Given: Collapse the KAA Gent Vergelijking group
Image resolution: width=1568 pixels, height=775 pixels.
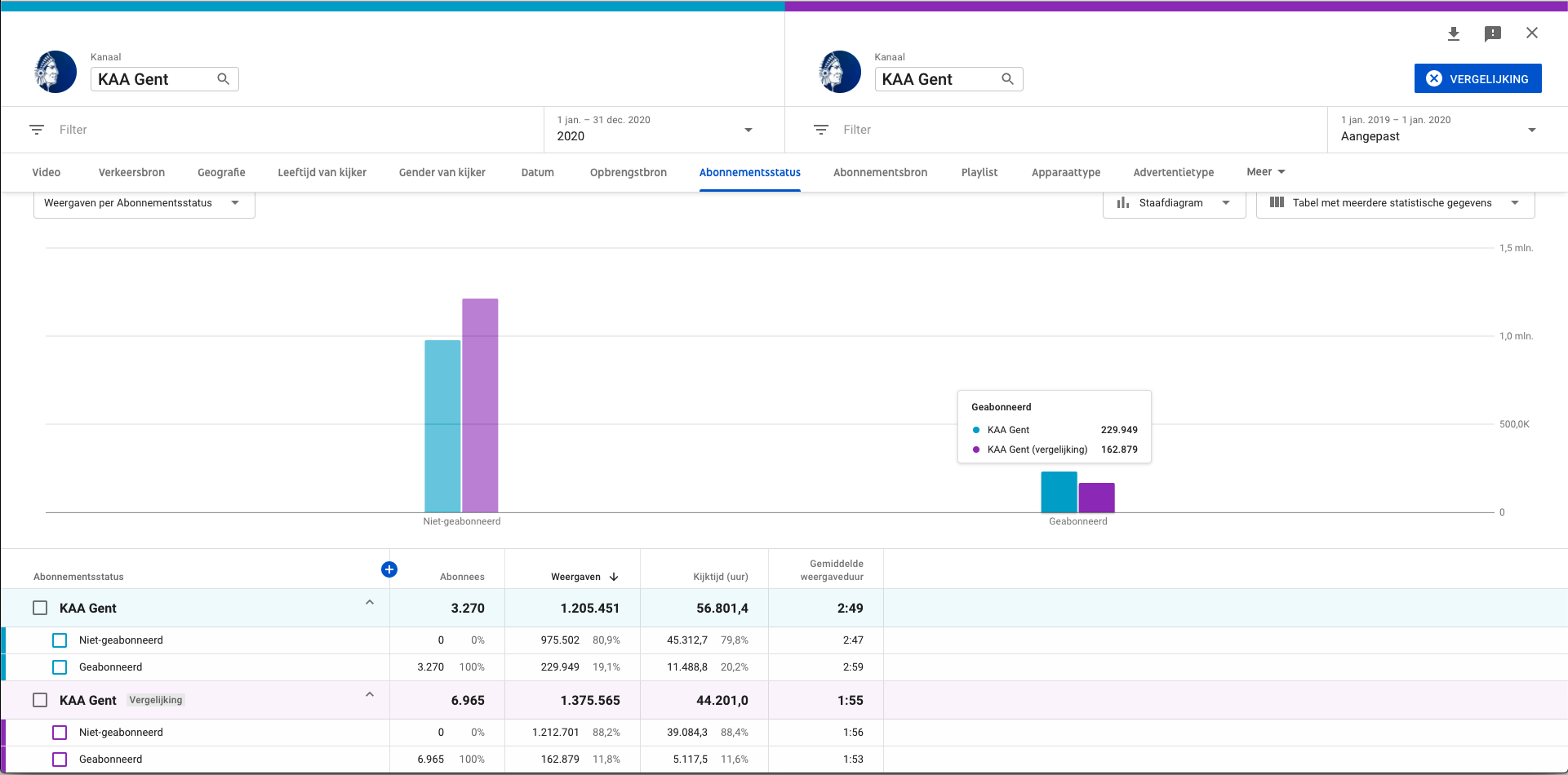Looking at the screenshot, I should (370, 695).
